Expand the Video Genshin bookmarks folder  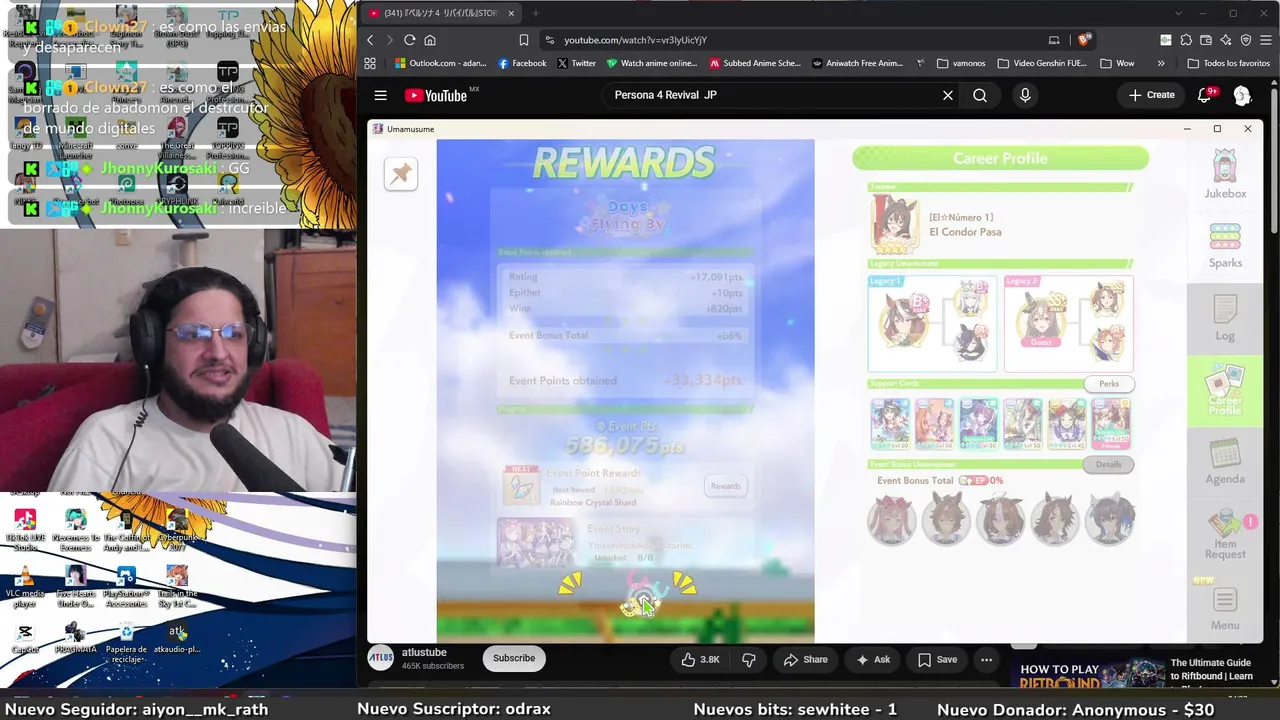1041,63
